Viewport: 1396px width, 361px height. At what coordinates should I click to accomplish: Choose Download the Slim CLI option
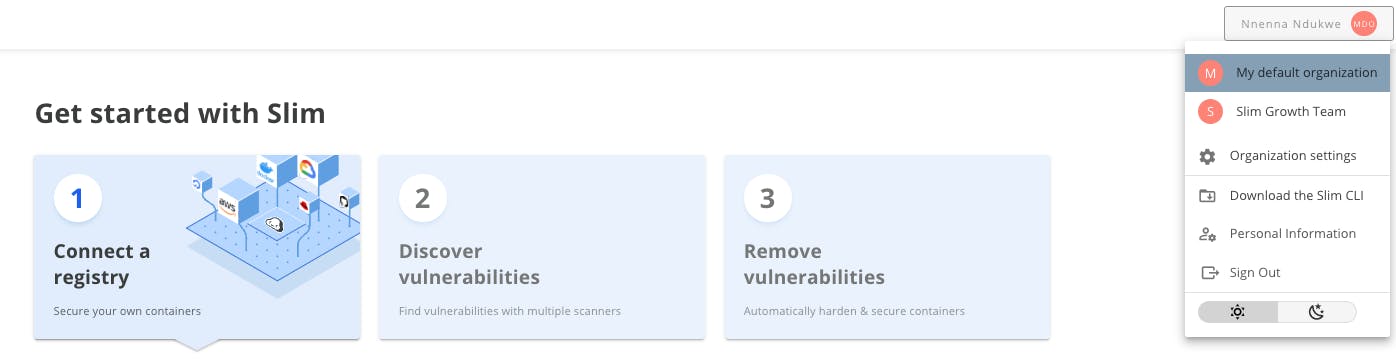(x=1287, y=195)
